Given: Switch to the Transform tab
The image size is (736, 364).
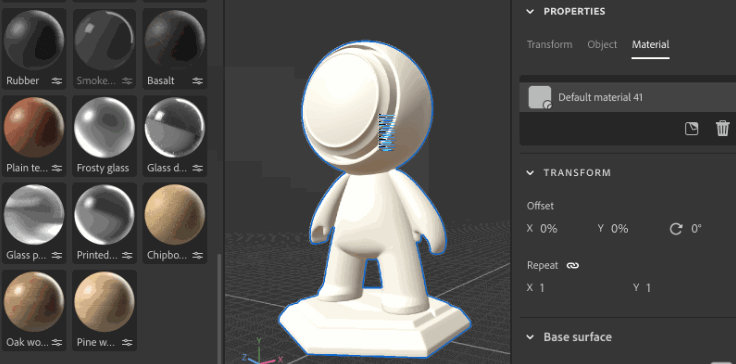Looking at the screenshot, I should [550, 45].
